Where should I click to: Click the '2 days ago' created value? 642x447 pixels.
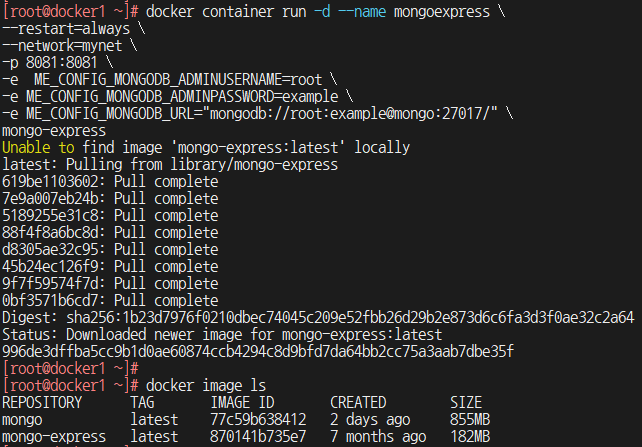[370, 419]
